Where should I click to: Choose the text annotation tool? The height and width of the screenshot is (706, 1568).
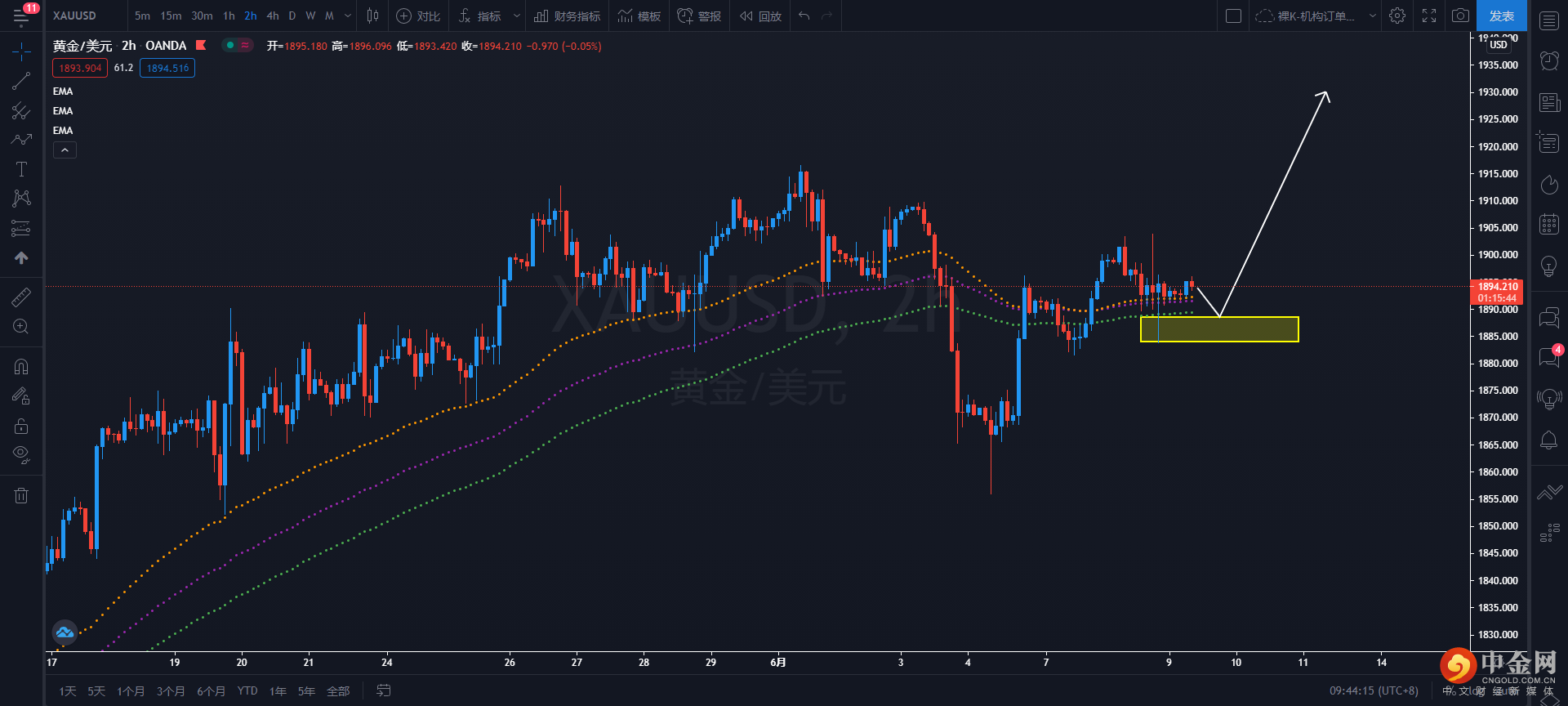click(21, 169)
